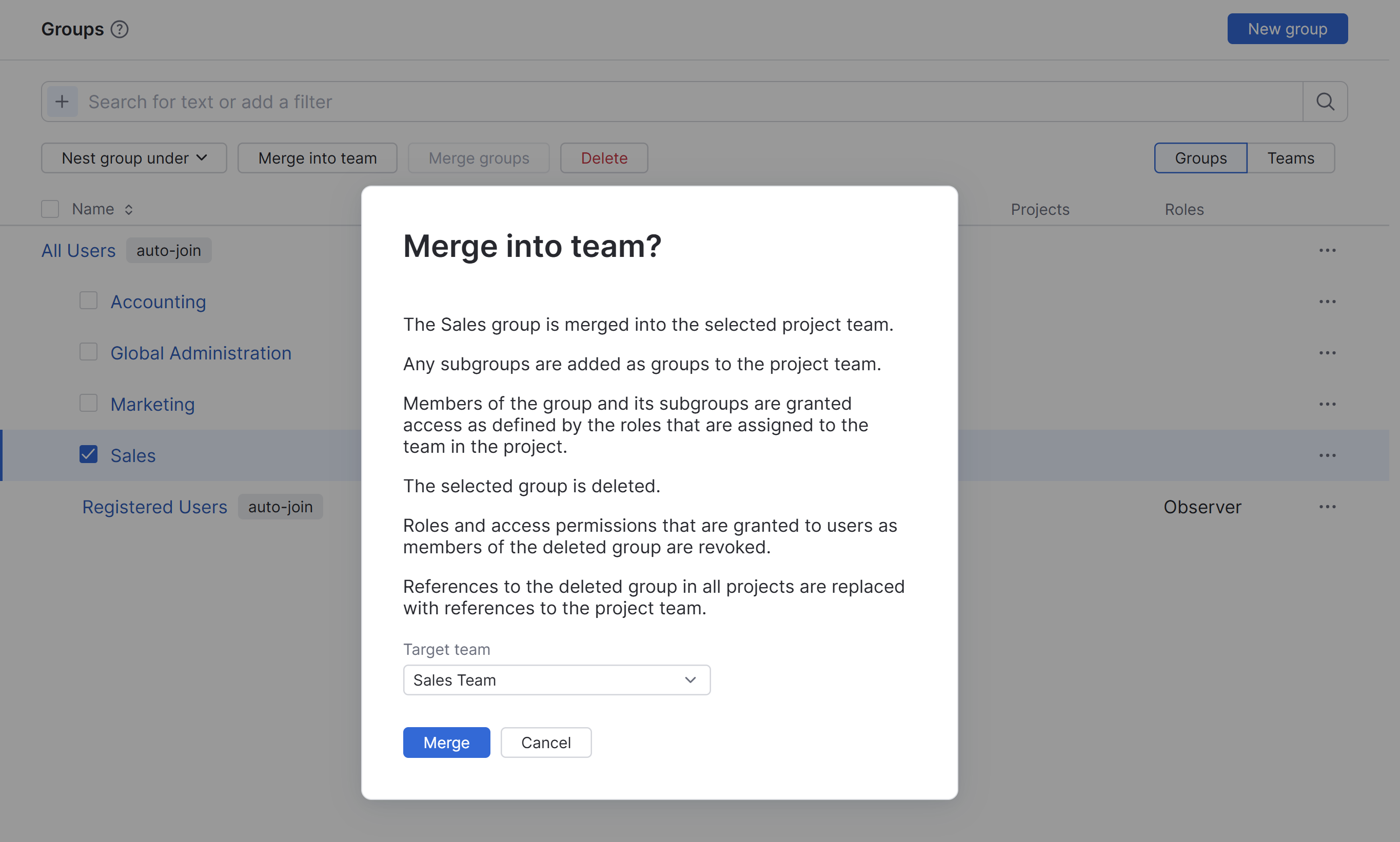Confirm the merge with the Merge button

click(446, 742)
